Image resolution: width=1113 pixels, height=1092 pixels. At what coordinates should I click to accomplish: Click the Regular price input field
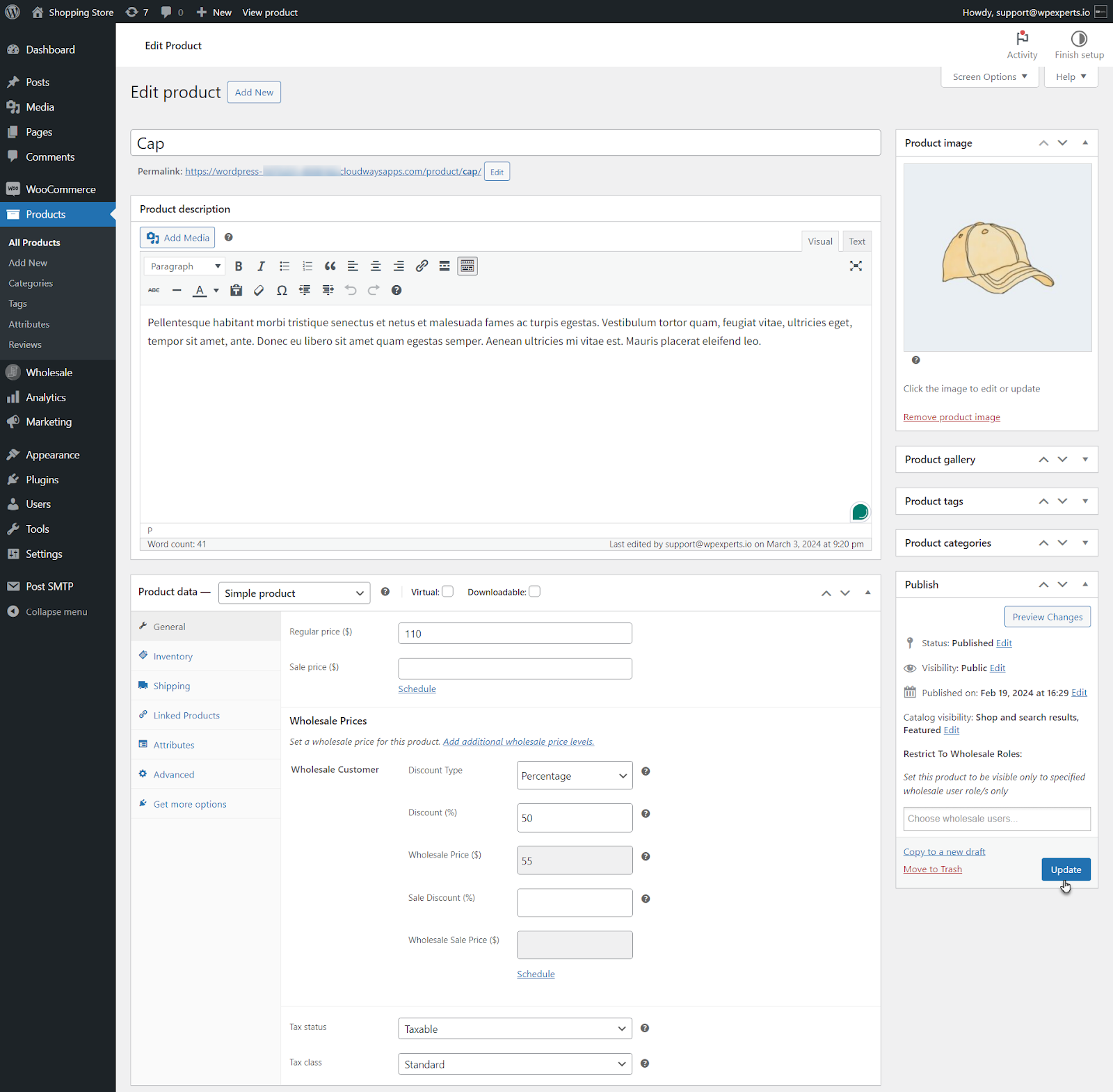pyautogui.click(x=515, y=634)
